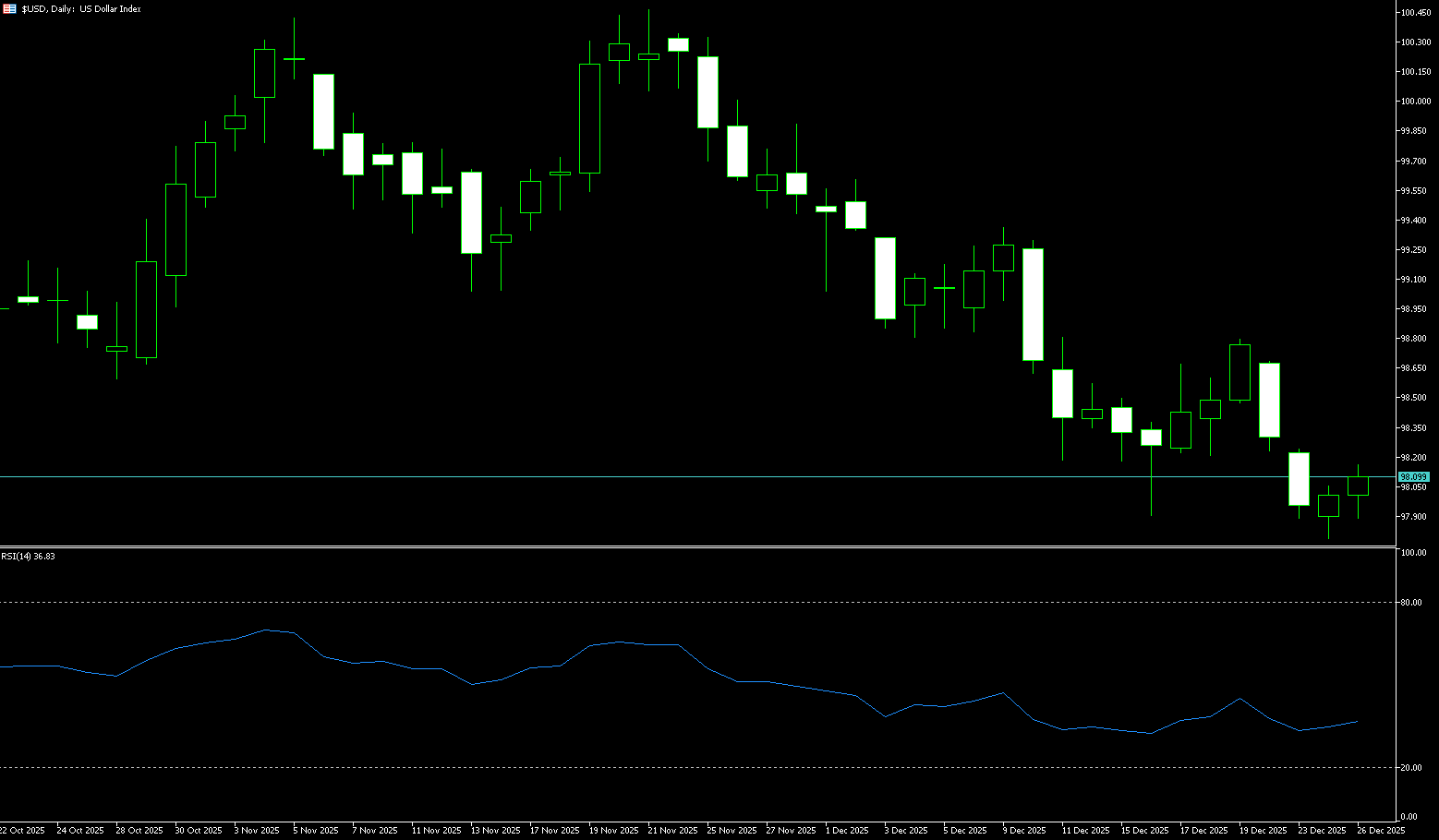Click the 20.00 RSI level label
The width and height of the screenshot is (1439, 840).
(1410, 767)
